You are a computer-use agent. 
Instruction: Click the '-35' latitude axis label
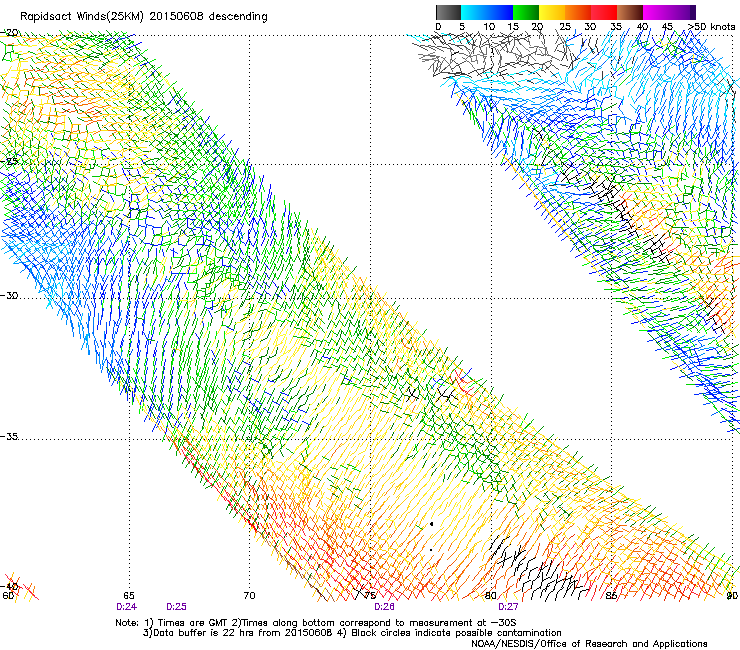(x=9, y=436)
